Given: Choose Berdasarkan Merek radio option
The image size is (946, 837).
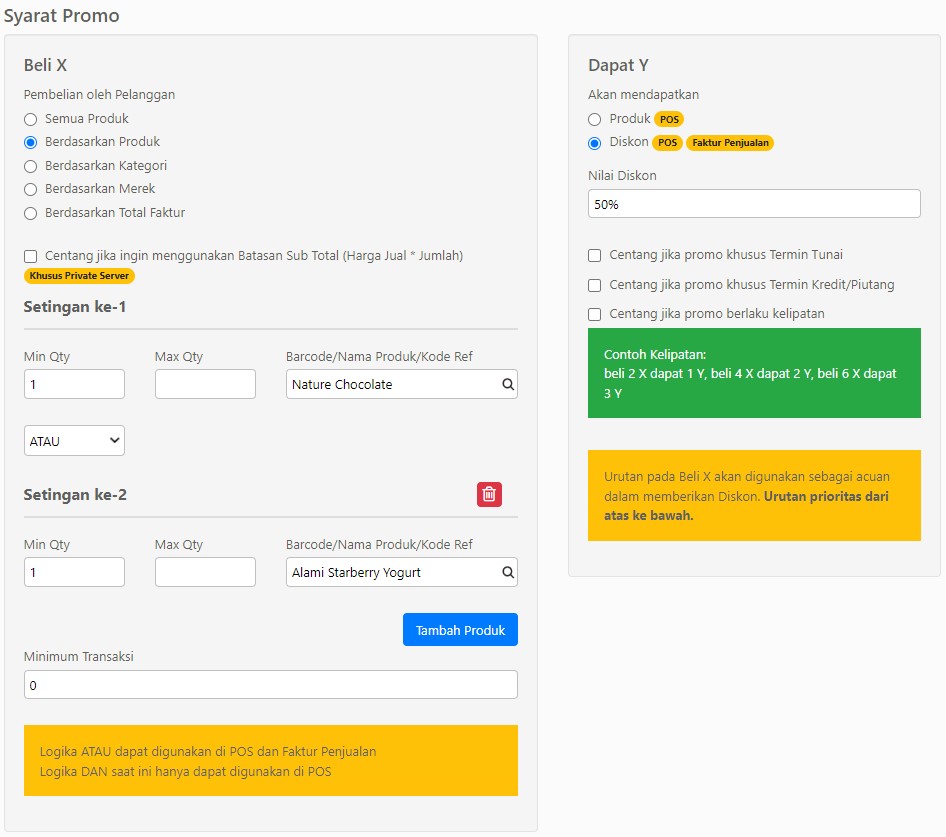Looking at the screenshot, I should (x=31, y=189).
